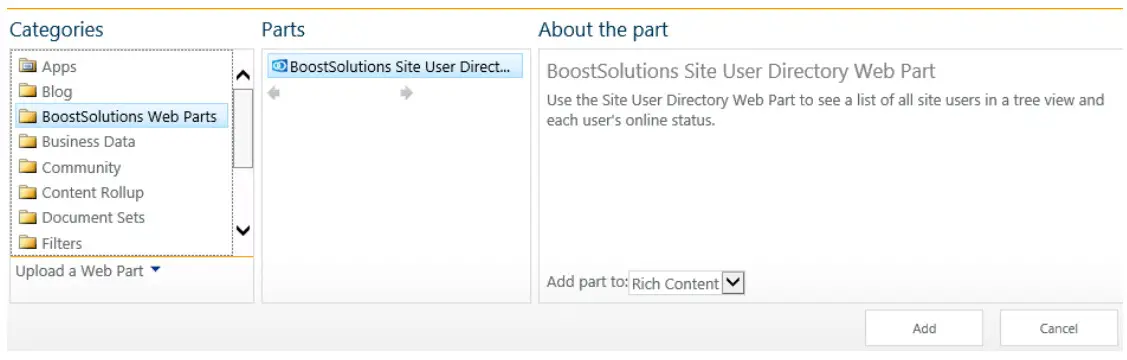Viewport: 1127px width, 360px height.
Task: Click the previous parts page arrow
Action: coord(273,93)
